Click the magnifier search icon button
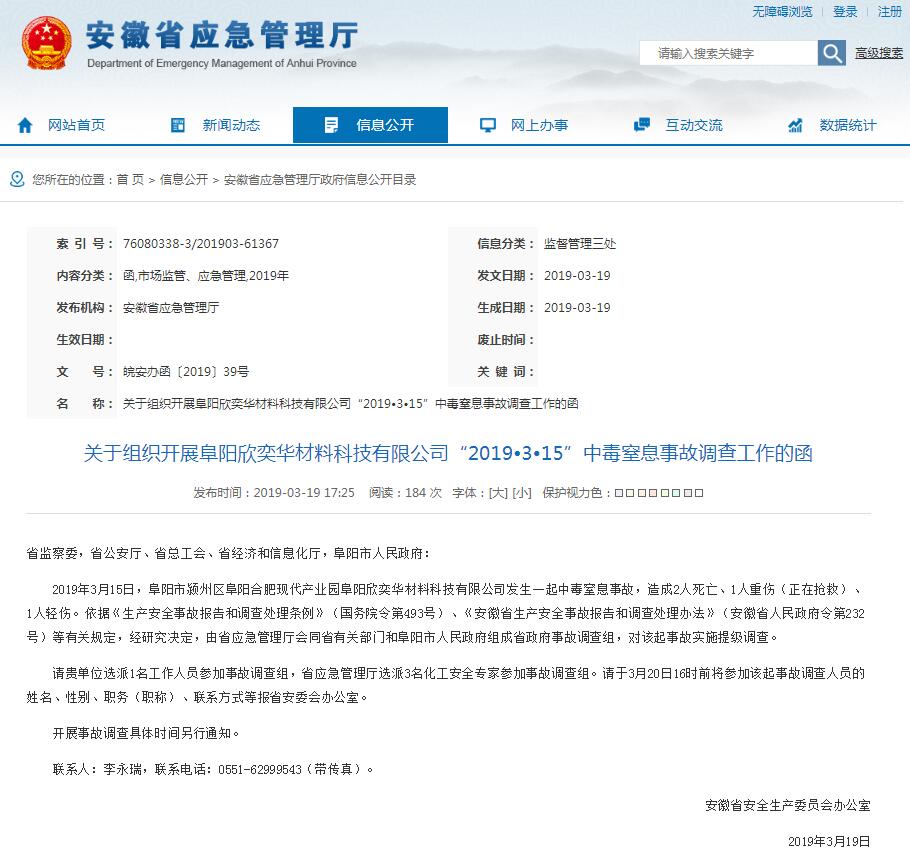 pyautogui.click(x=831, y=53)
